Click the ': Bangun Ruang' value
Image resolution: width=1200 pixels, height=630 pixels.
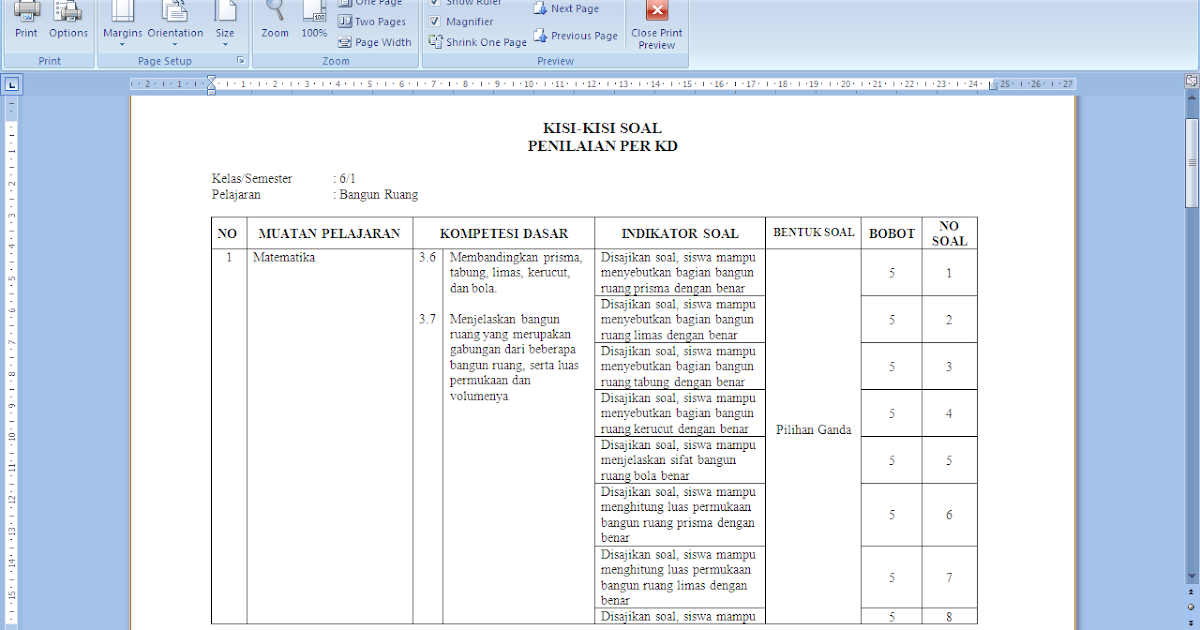376,195
